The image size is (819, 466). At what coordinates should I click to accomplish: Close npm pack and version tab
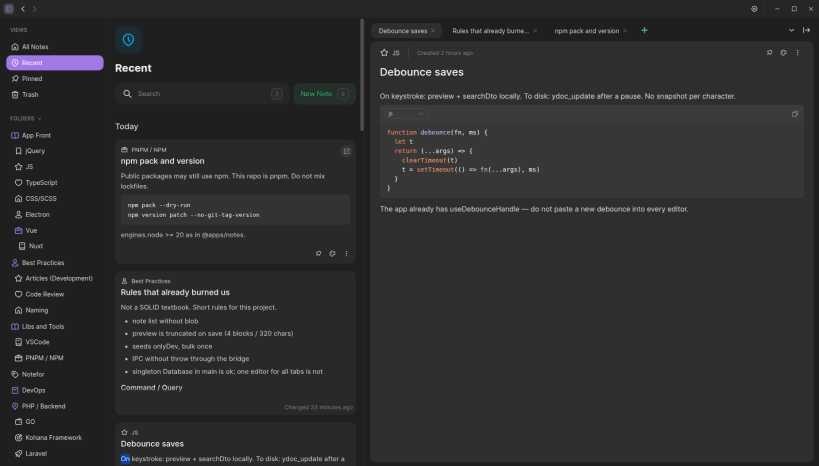(625, 31)
